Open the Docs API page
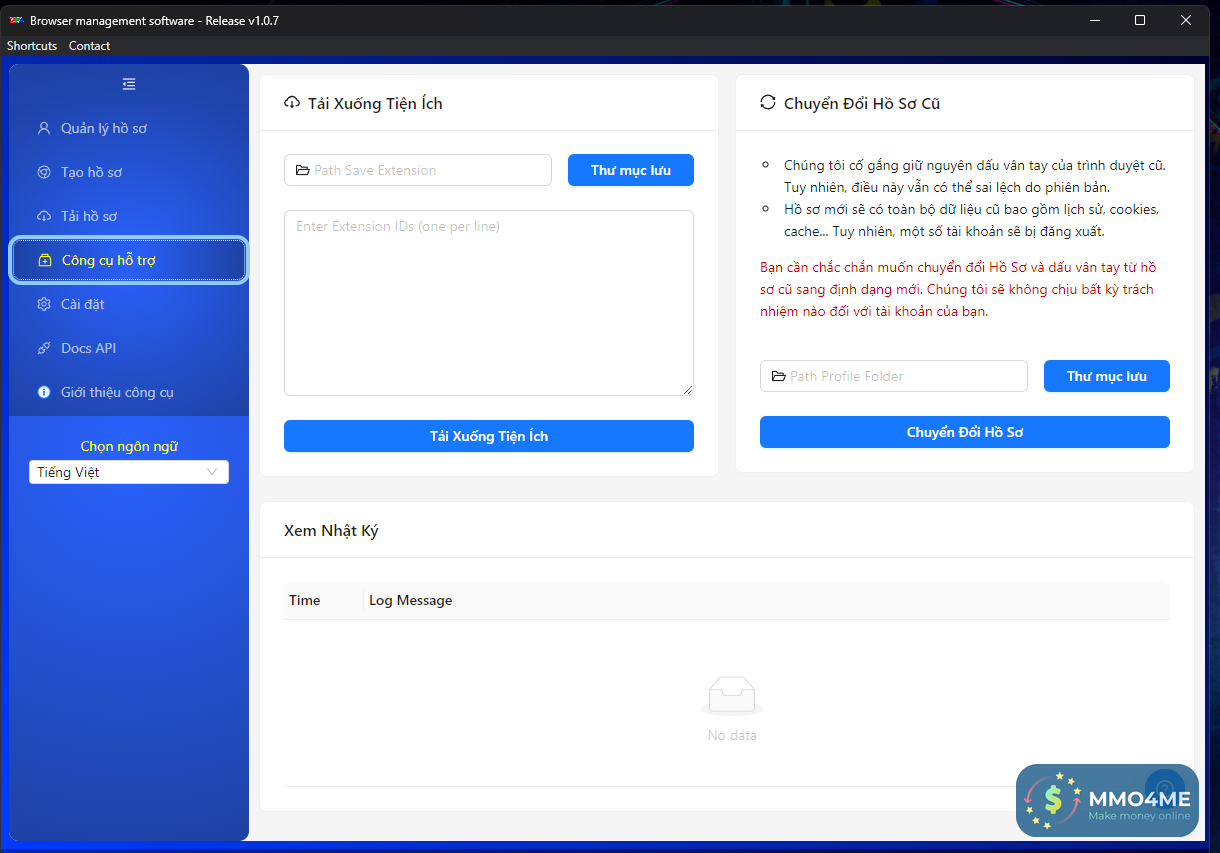1220x853 pixels. [x=129, y=348]
